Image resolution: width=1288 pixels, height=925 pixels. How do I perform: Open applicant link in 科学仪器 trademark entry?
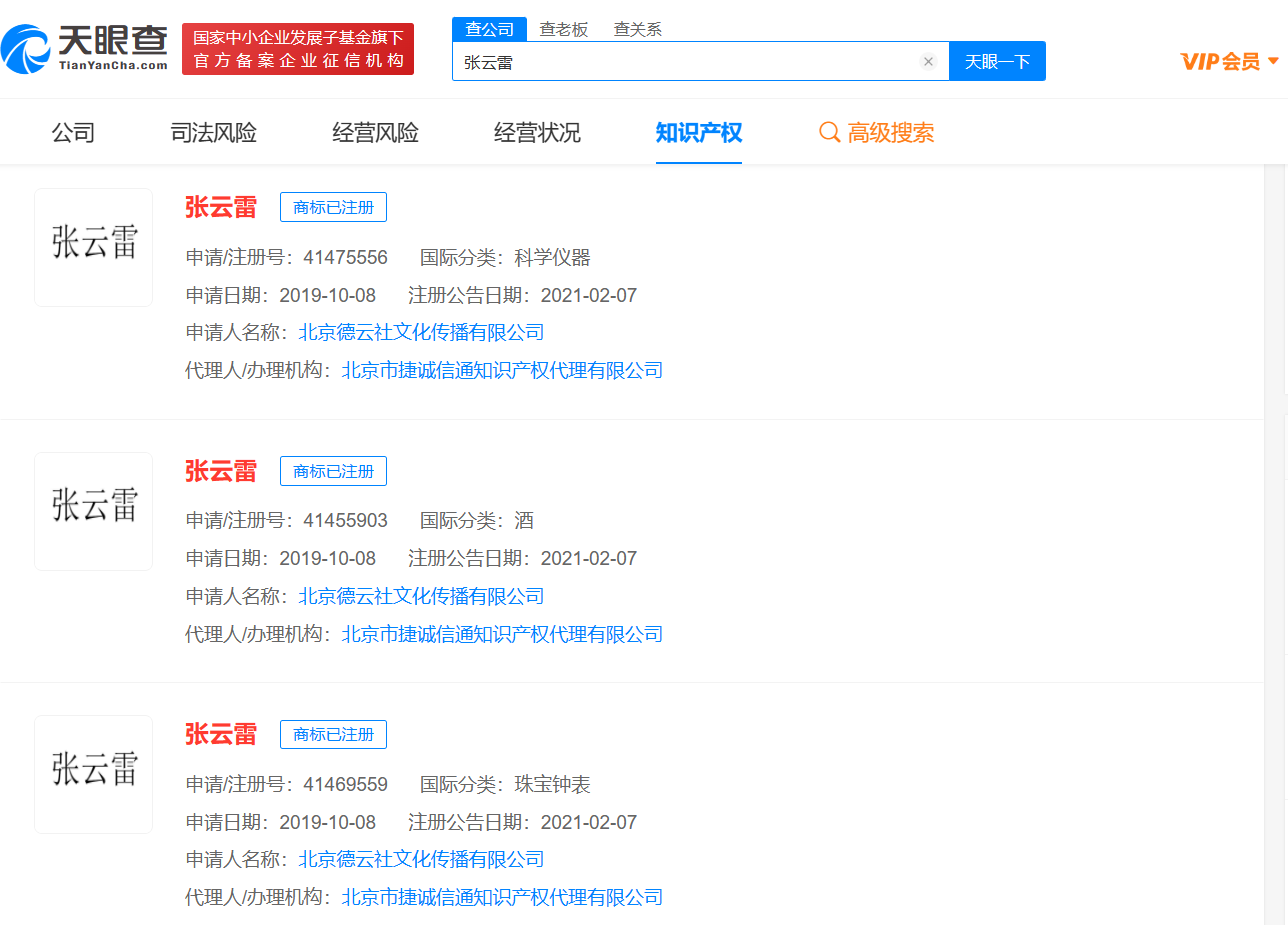click(421, 333)
